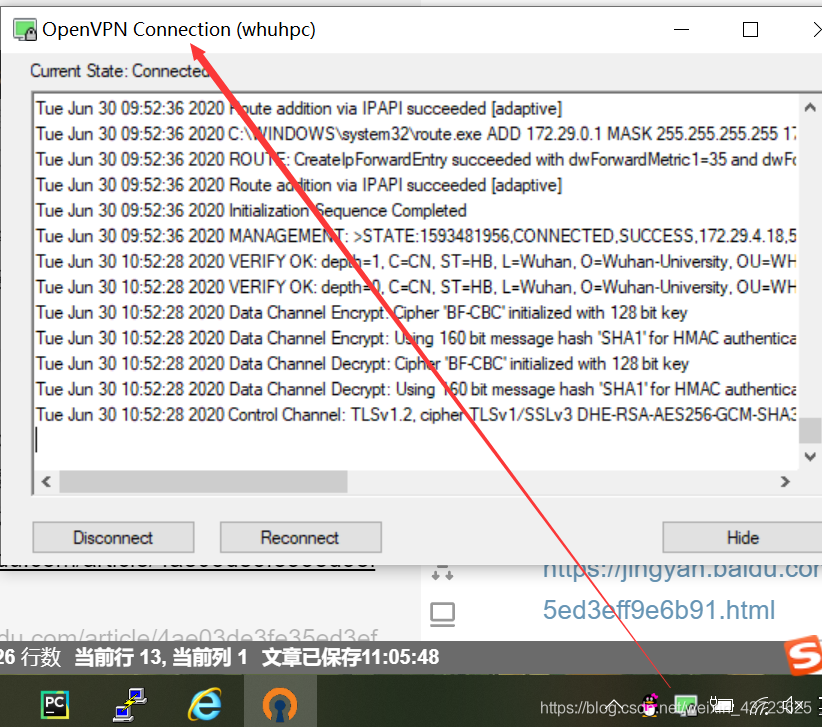
Task: Open the QQ penguin tray icon
Action: click(x=651, y=705)
